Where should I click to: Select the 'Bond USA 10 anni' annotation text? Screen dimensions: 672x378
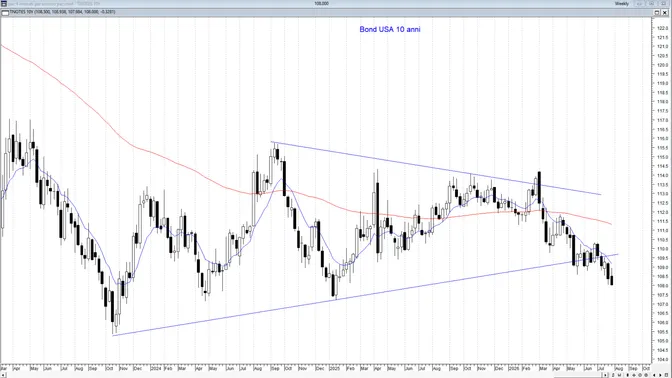(x=390, y=29)
